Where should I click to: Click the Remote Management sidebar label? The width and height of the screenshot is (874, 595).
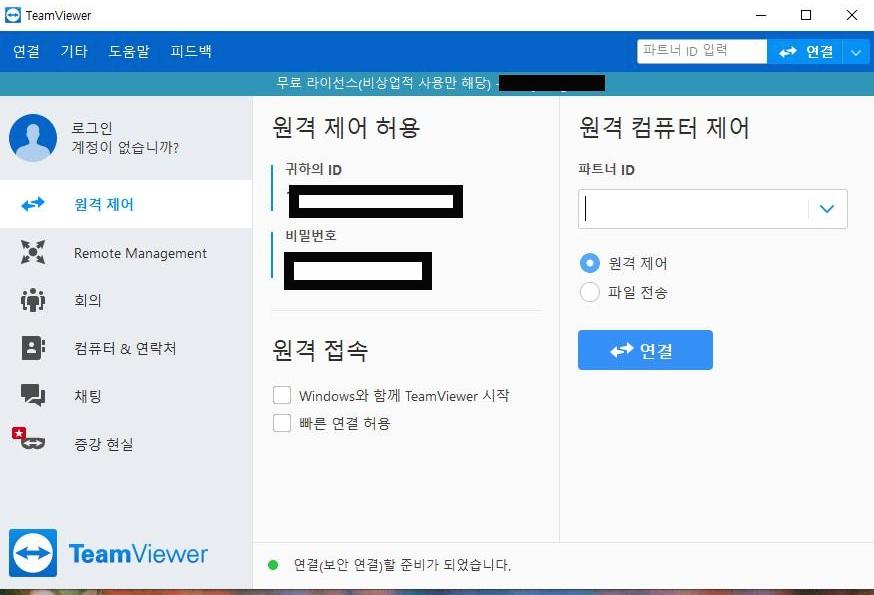click(140, 253)
